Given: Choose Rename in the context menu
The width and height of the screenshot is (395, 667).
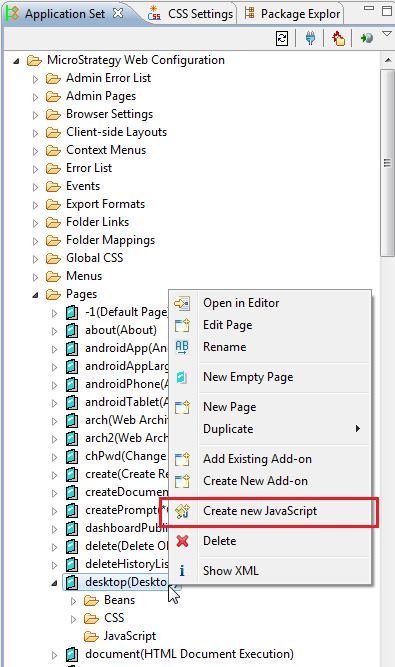Looking at the screenshot, I should (270, 347).
